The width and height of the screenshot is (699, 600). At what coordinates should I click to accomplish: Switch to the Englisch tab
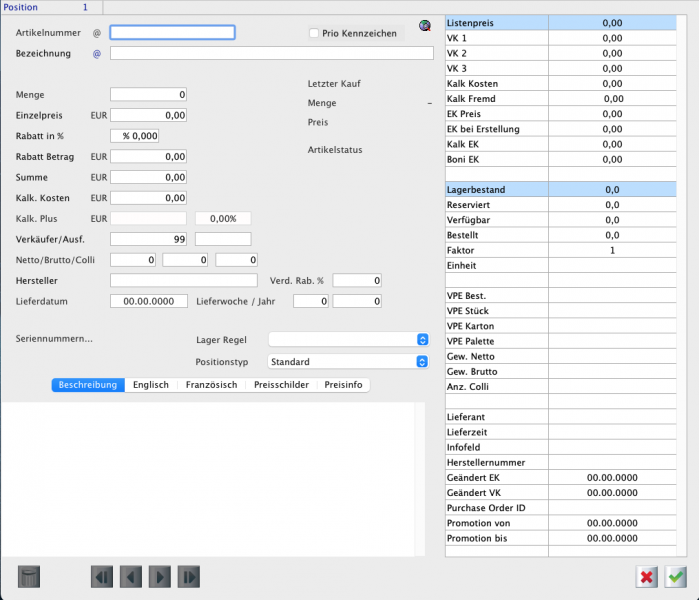click(x=150, y=385)
